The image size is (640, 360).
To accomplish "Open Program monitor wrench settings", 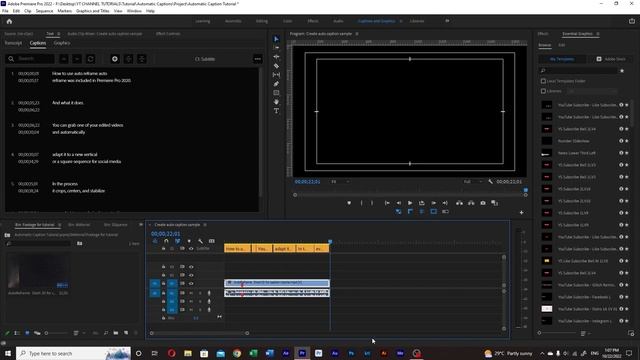I will point(490,182).
